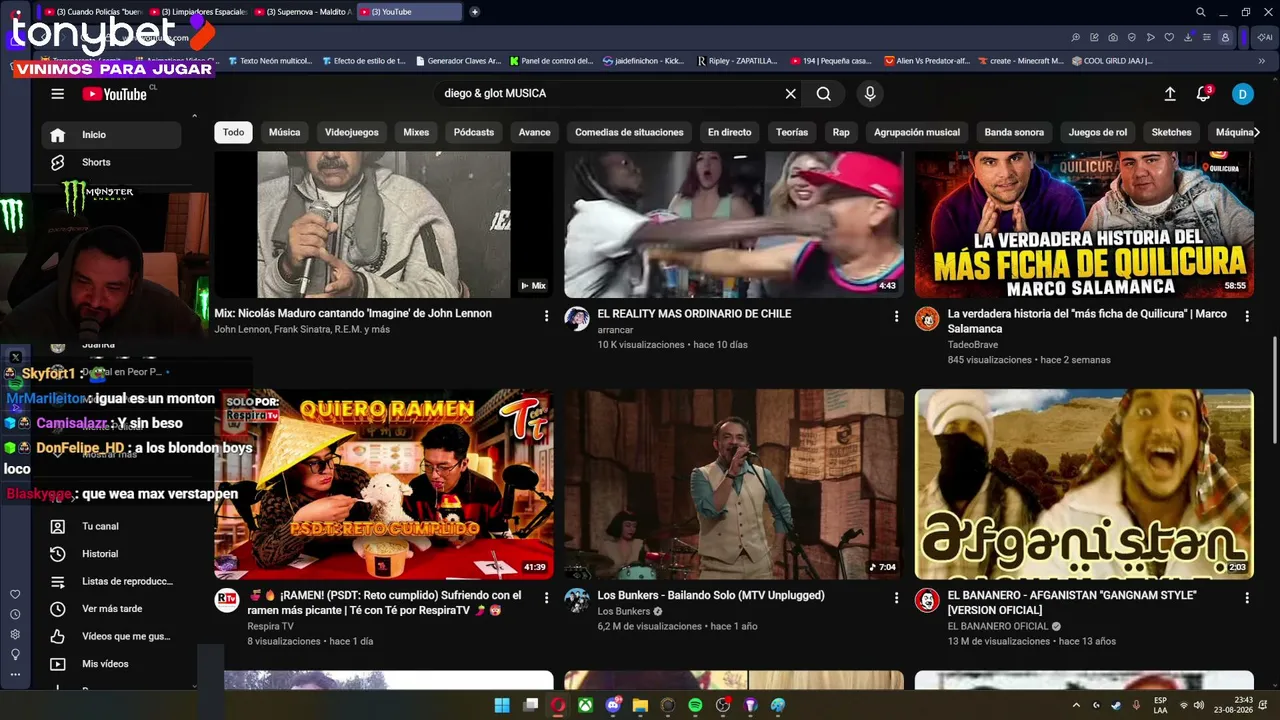Open the Quiero Ramen video thumbnail
The height and width of the screenshot is (720, 1280).
click(384, 484)
